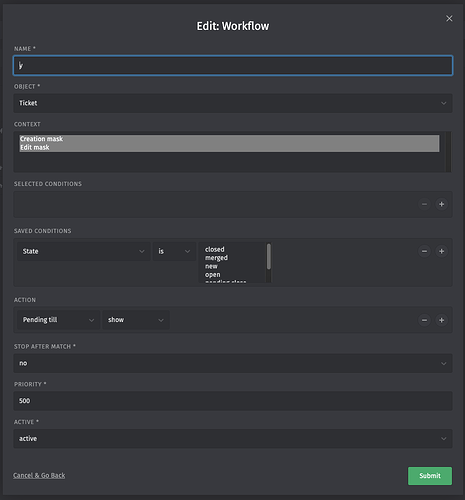Add another saved condition row
The image size is (465, 500).
point(441,251)
